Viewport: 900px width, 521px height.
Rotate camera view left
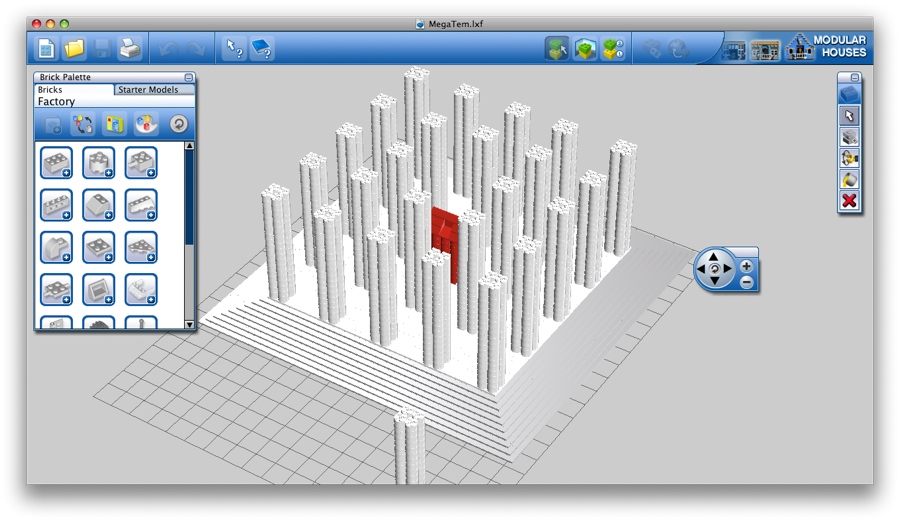tap(701, 268)
